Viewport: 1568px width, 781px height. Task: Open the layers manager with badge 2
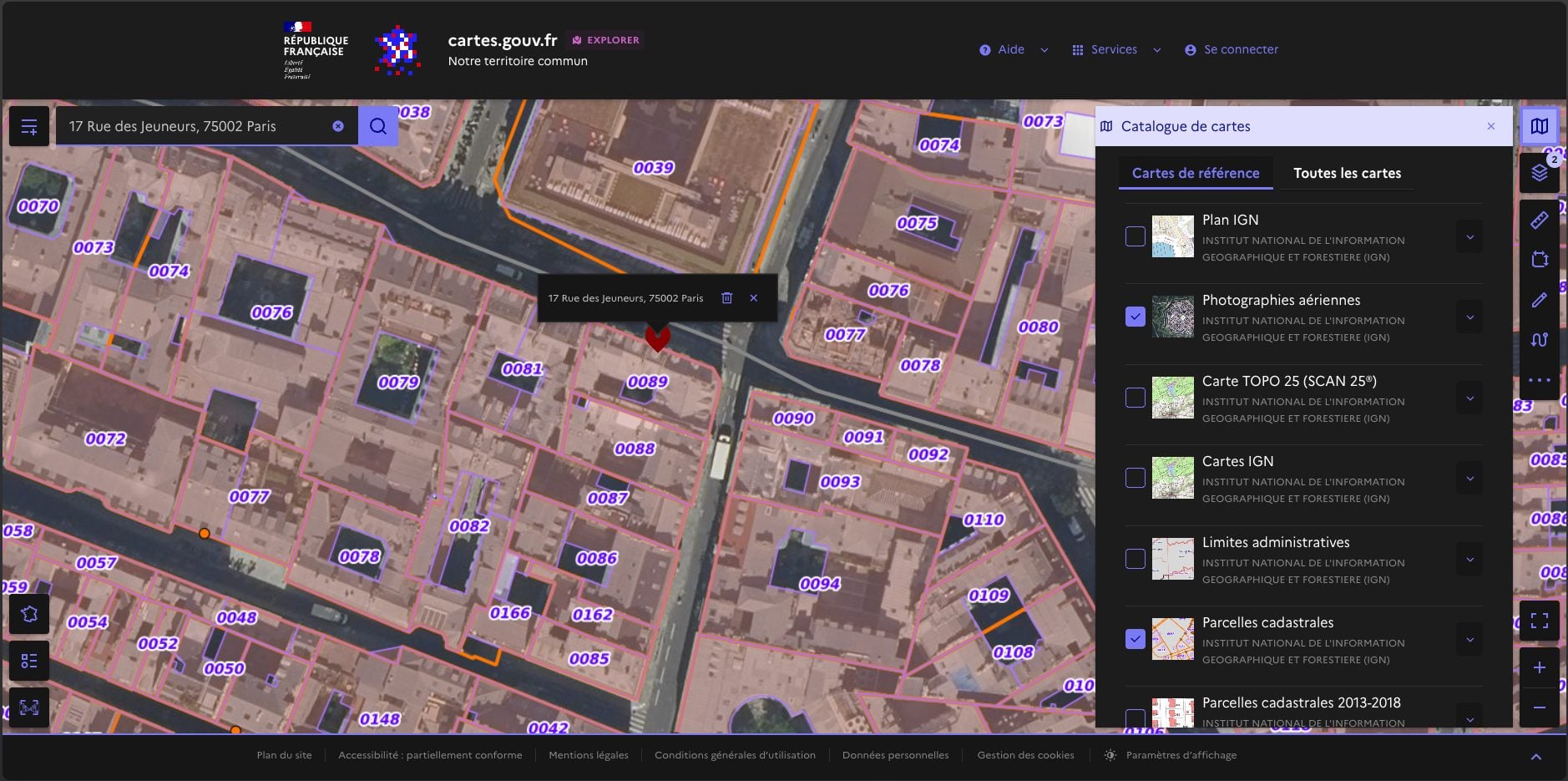1540,173
